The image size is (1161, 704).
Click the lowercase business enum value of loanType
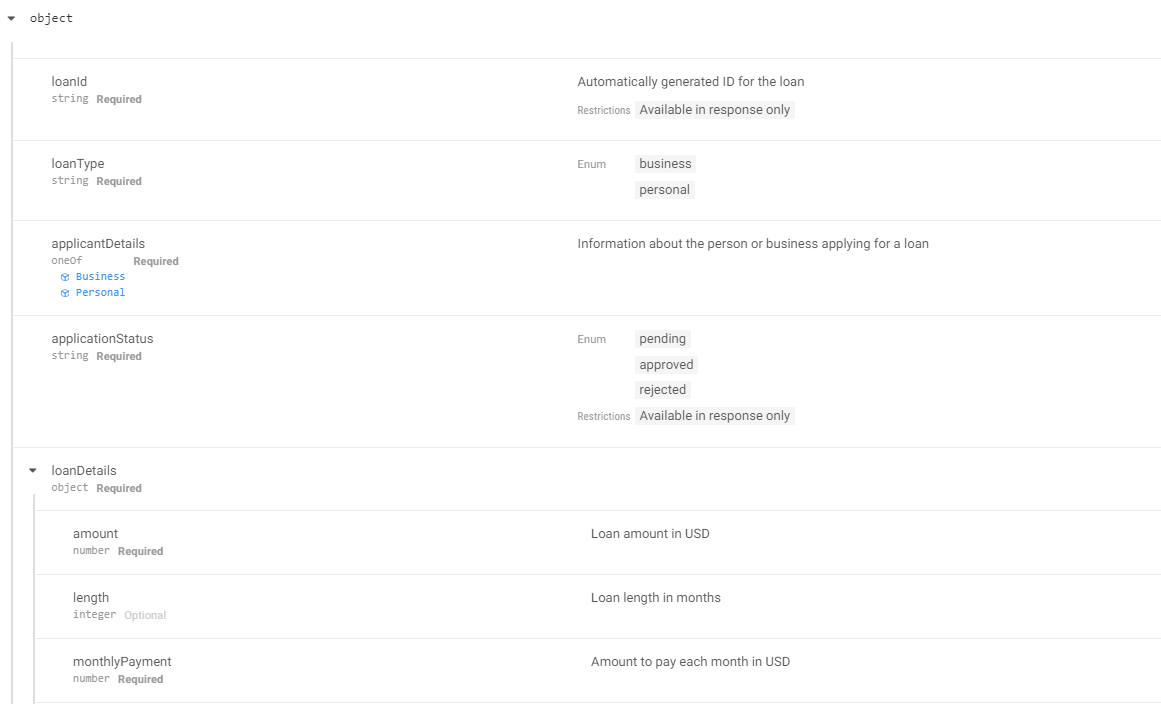click(665, 164)
